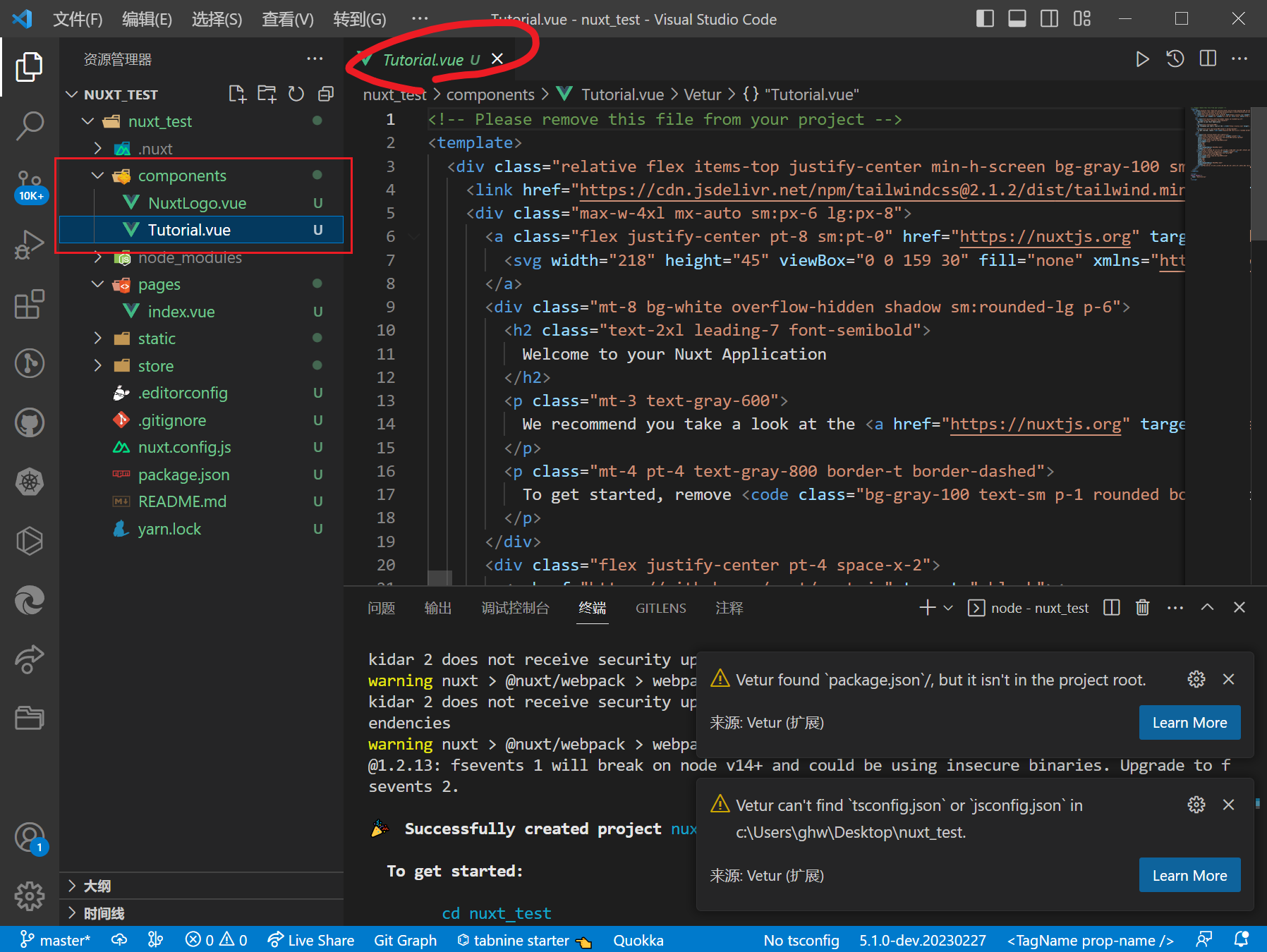Open the 编辑(E) menu
1267x952 pixels.
coord(147,19)
